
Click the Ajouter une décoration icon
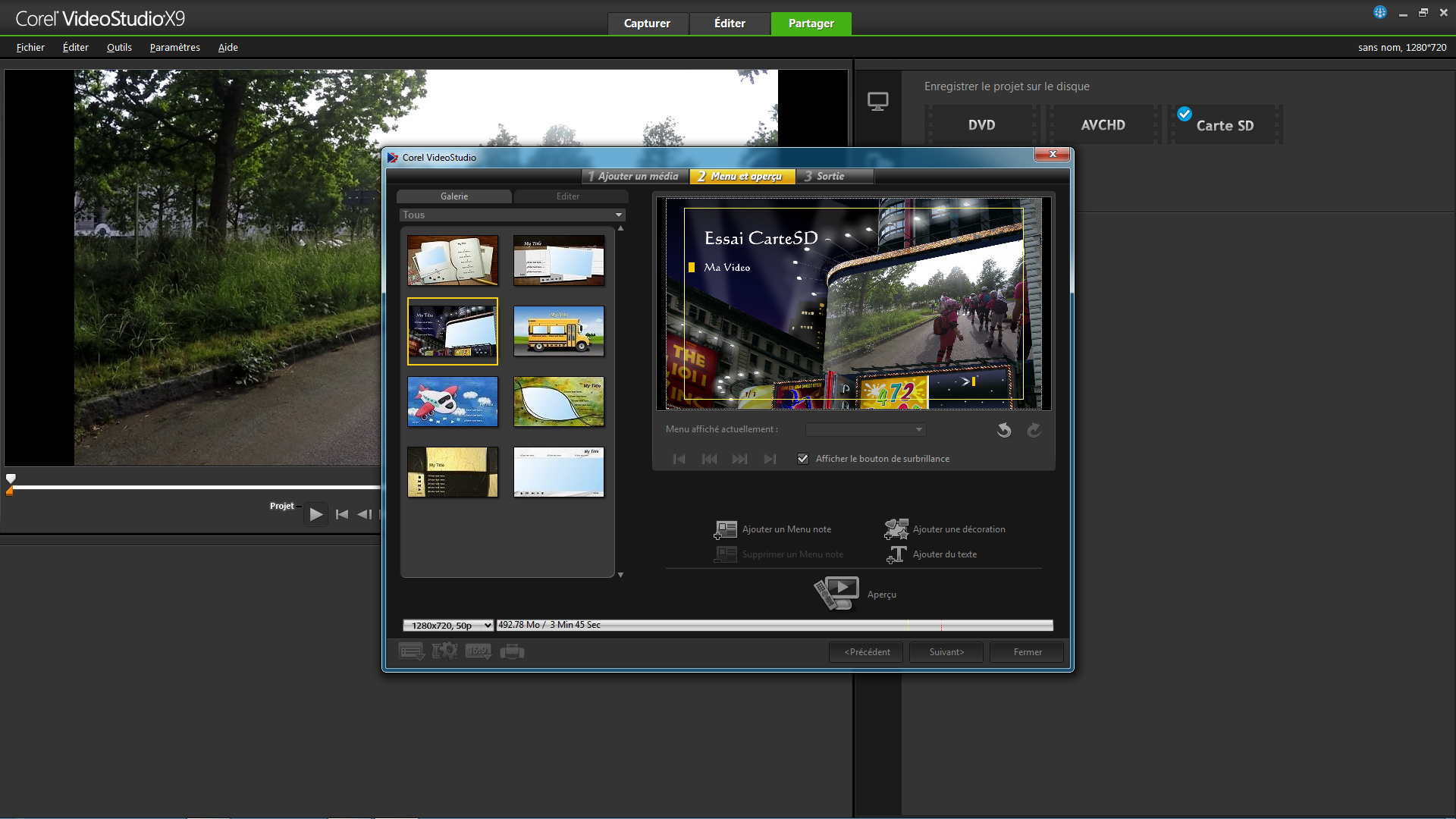coord(896,529)
